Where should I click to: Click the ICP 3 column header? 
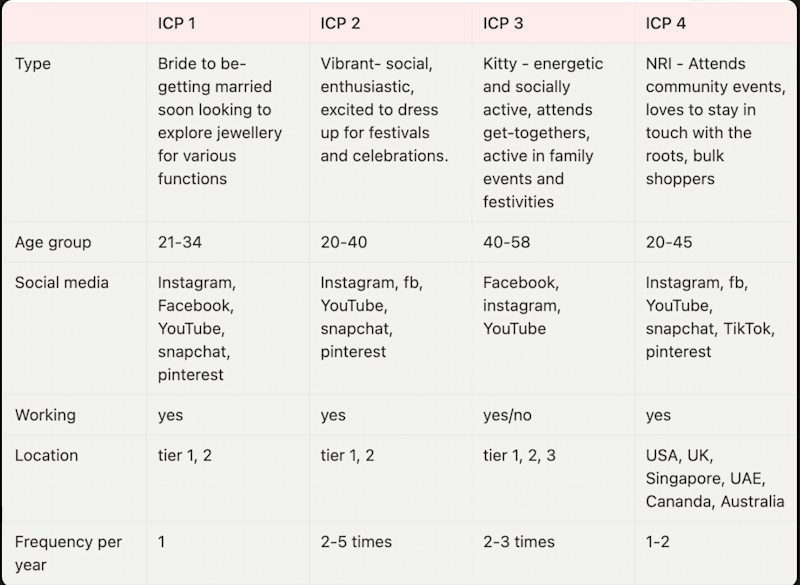tap(503, 23)
